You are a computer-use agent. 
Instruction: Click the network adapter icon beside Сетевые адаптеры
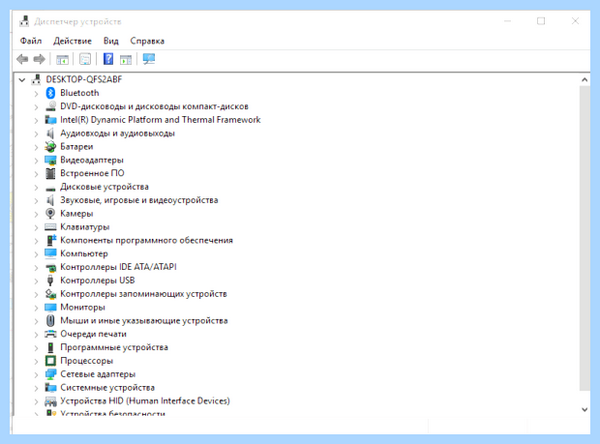tap(50, 374)
